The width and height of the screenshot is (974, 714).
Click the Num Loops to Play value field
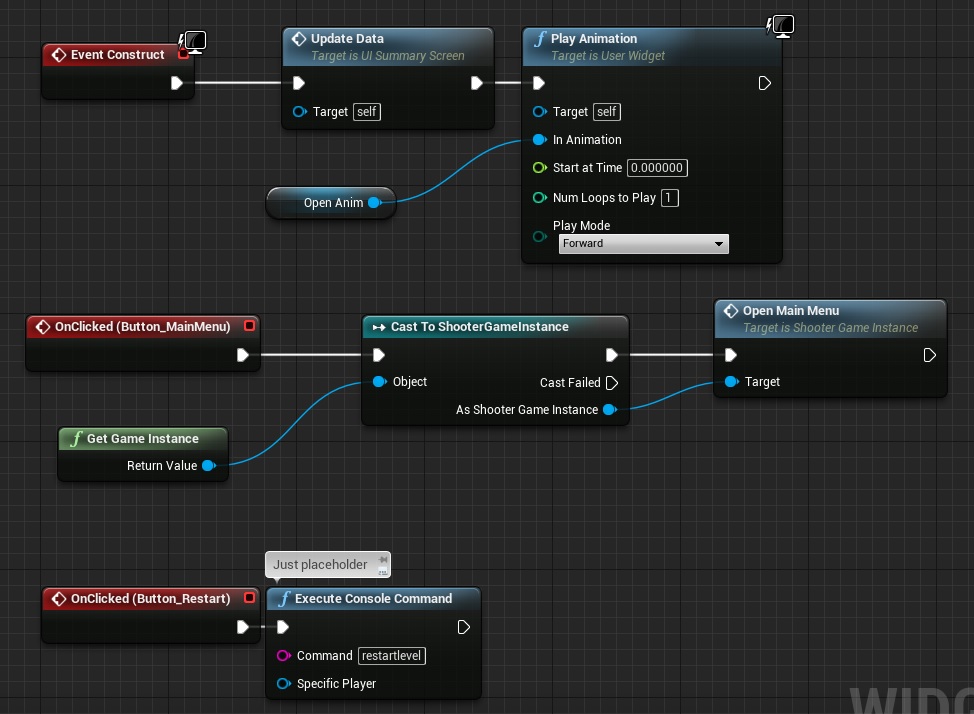pyautogui.click(x=670, y=198)
